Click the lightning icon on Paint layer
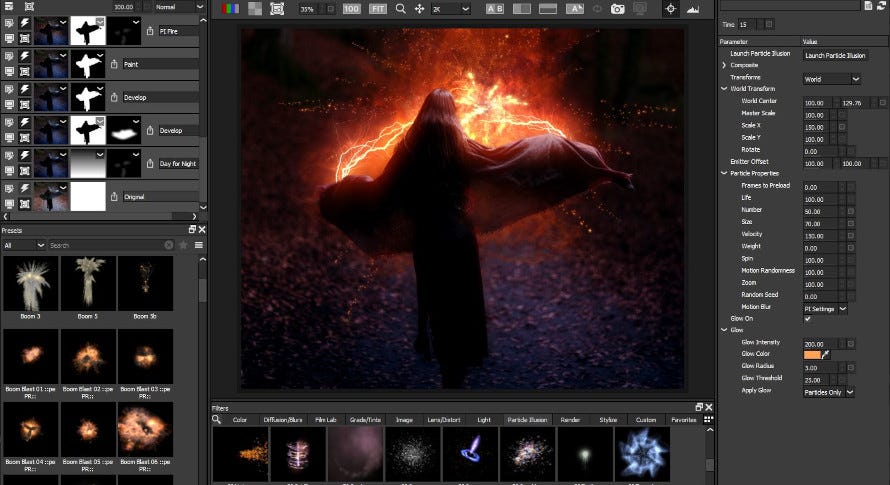 click(23, 58)
